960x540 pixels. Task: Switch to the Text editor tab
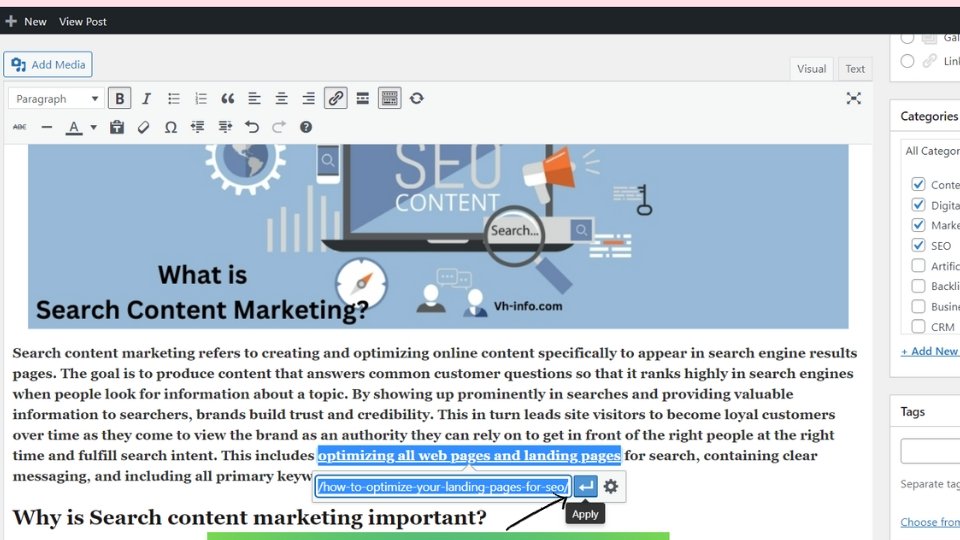(855, 69)
